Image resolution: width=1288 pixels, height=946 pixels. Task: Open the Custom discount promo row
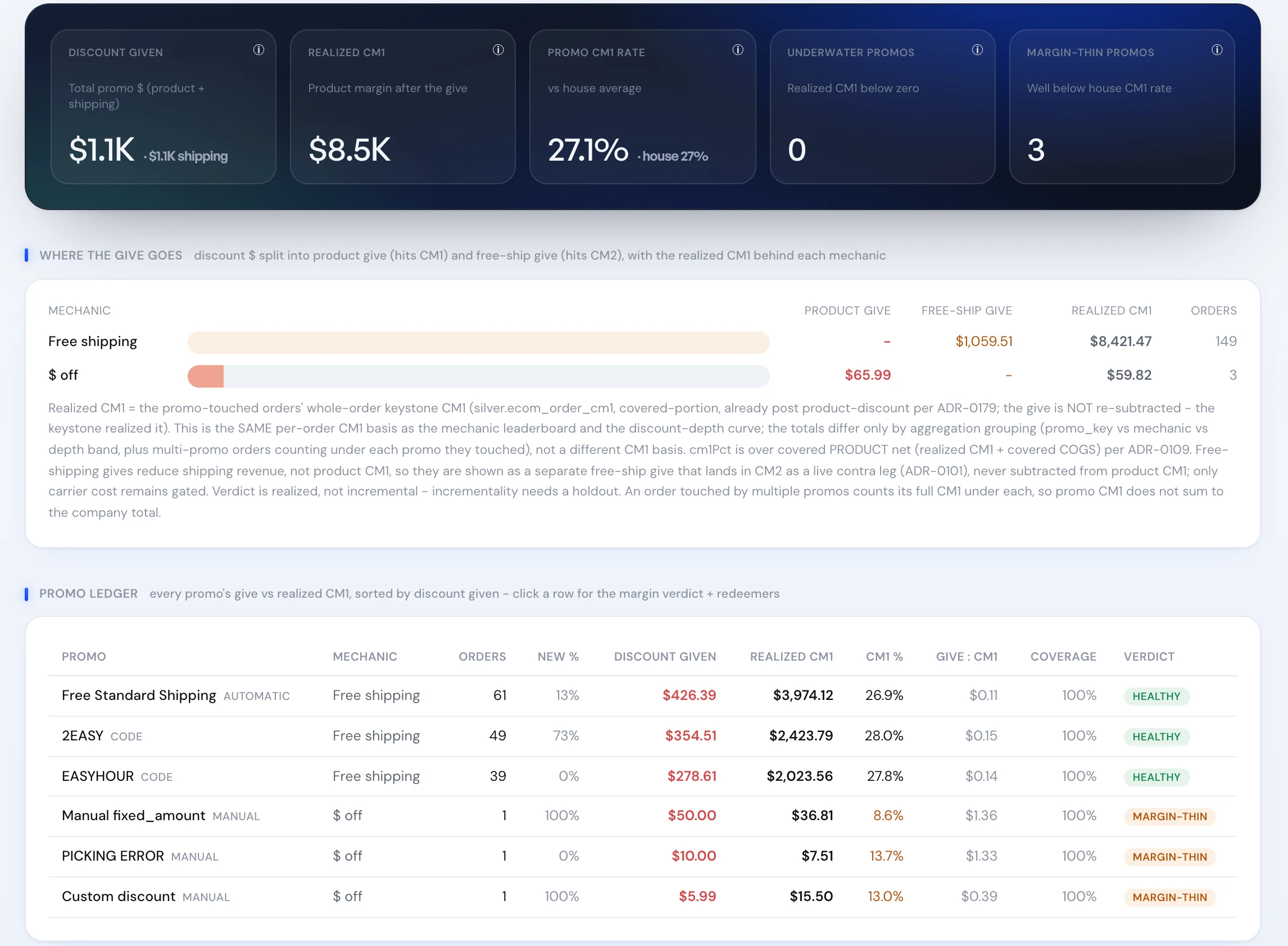[x=642, y=897]
